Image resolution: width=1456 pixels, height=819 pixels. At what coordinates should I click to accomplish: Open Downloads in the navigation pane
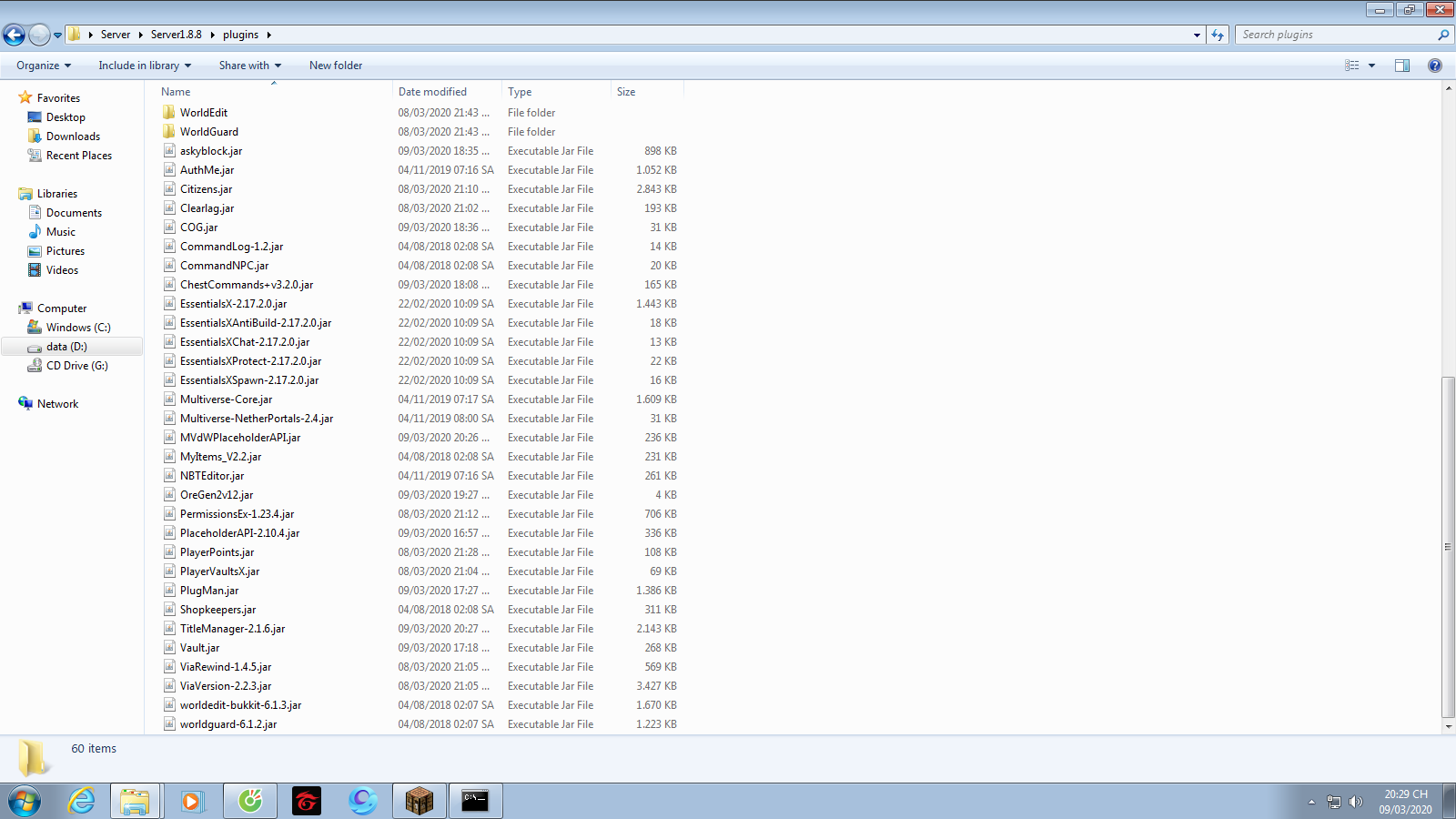pyautogui.click(x=73, y=136)
